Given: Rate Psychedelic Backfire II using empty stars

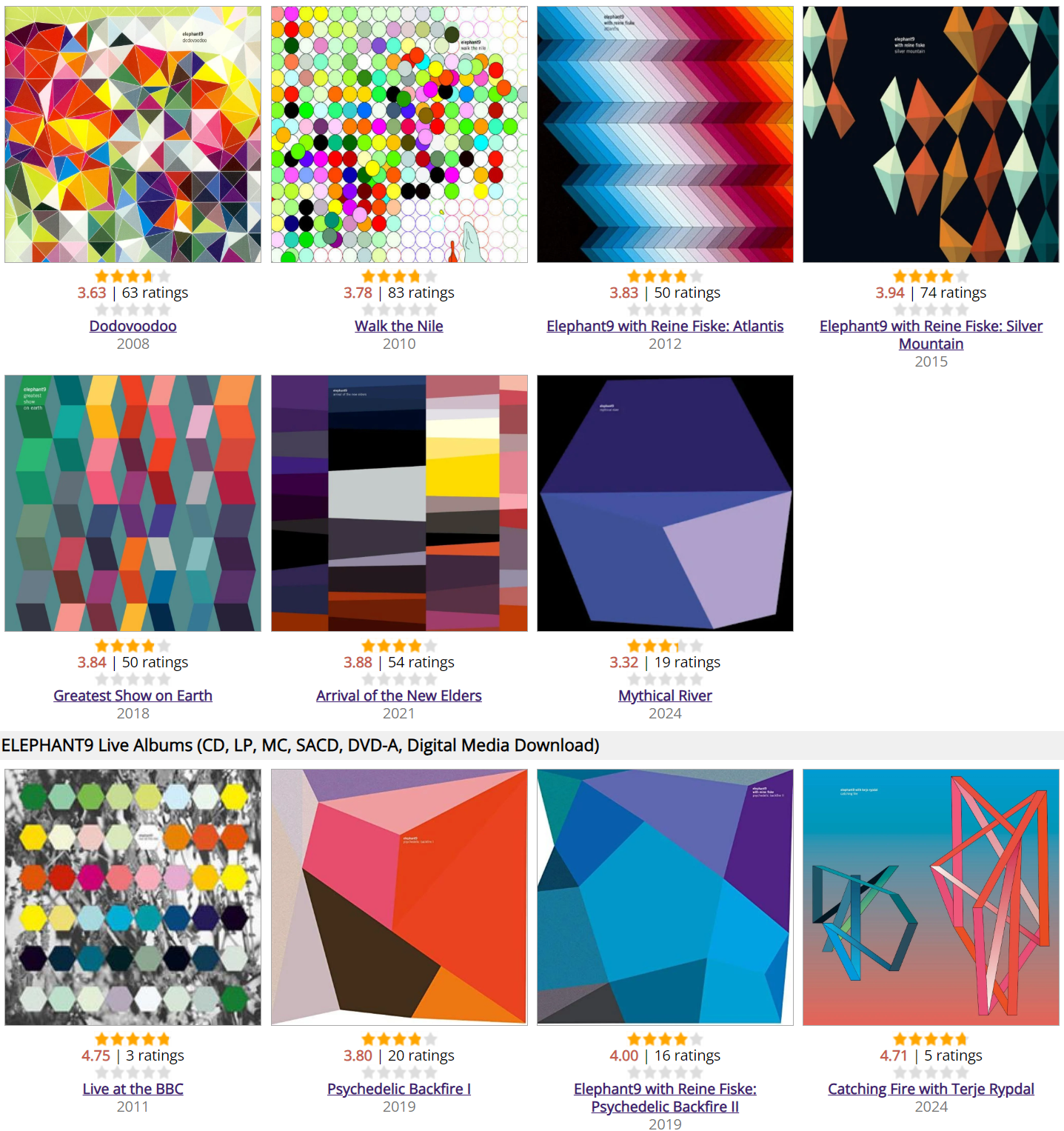Looking at the screenshot, I should [665, 1072].
